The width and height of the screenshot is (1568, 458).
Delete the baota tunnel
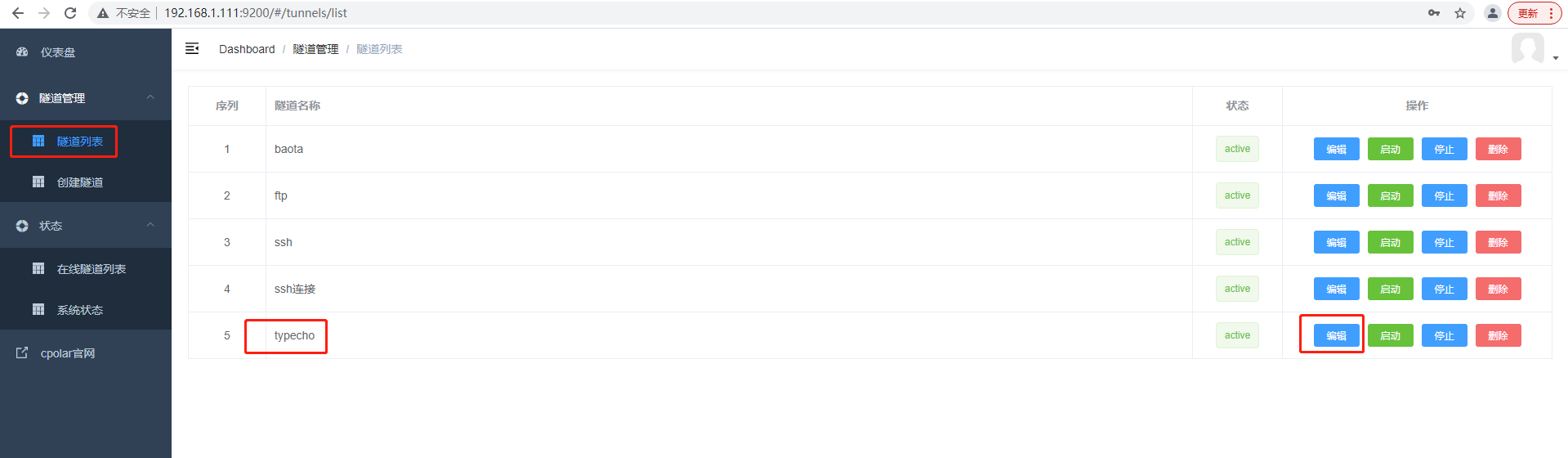pos(1498,149)
